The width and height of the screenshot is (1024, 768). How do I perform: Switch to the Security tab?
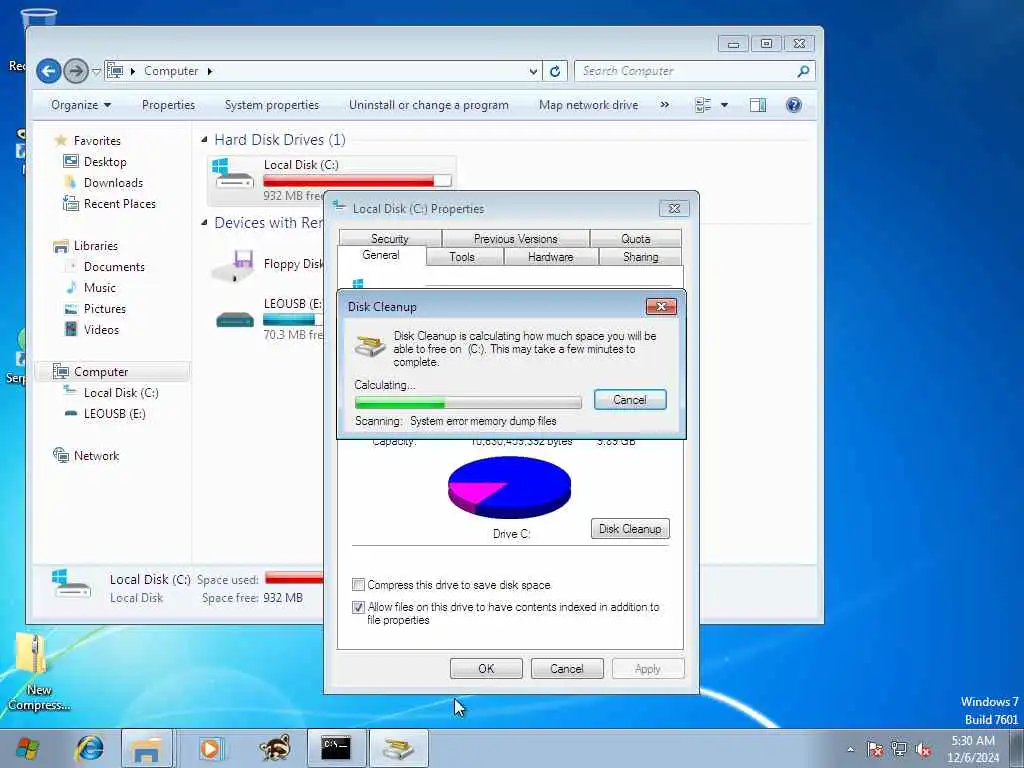click(390, 238)
